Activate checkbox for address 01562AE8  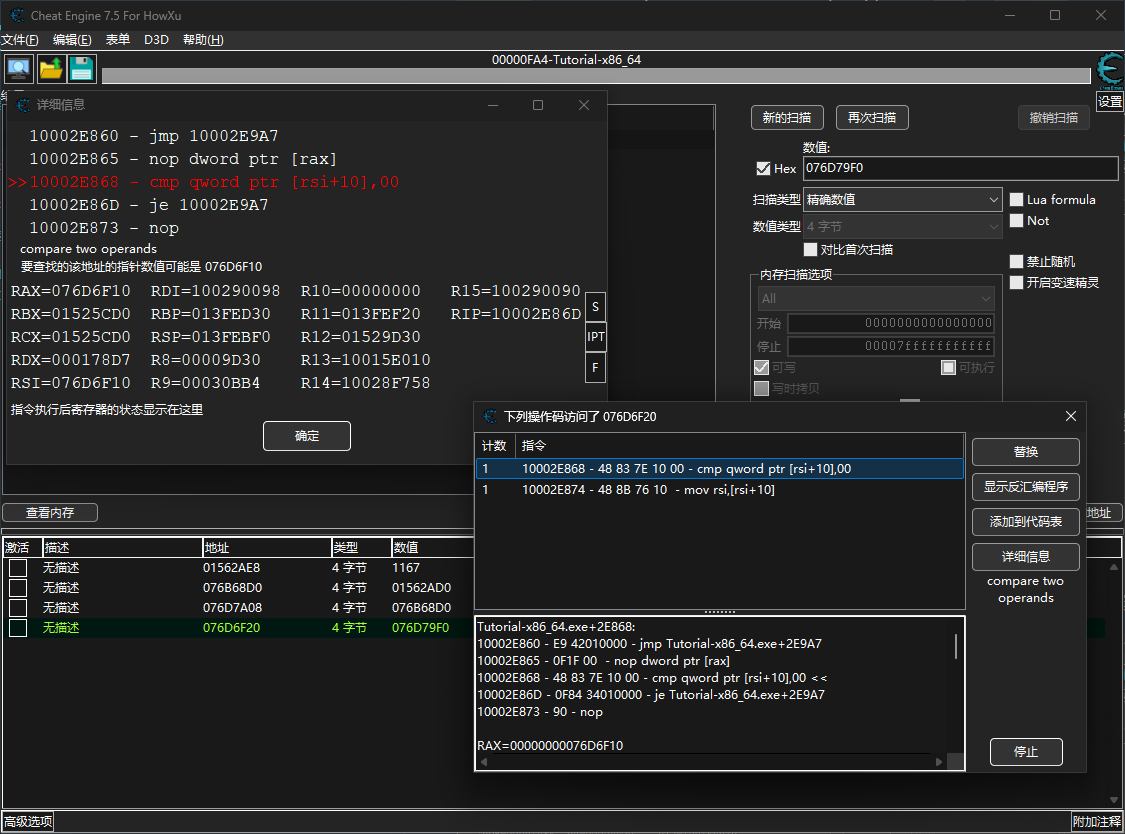18,568
